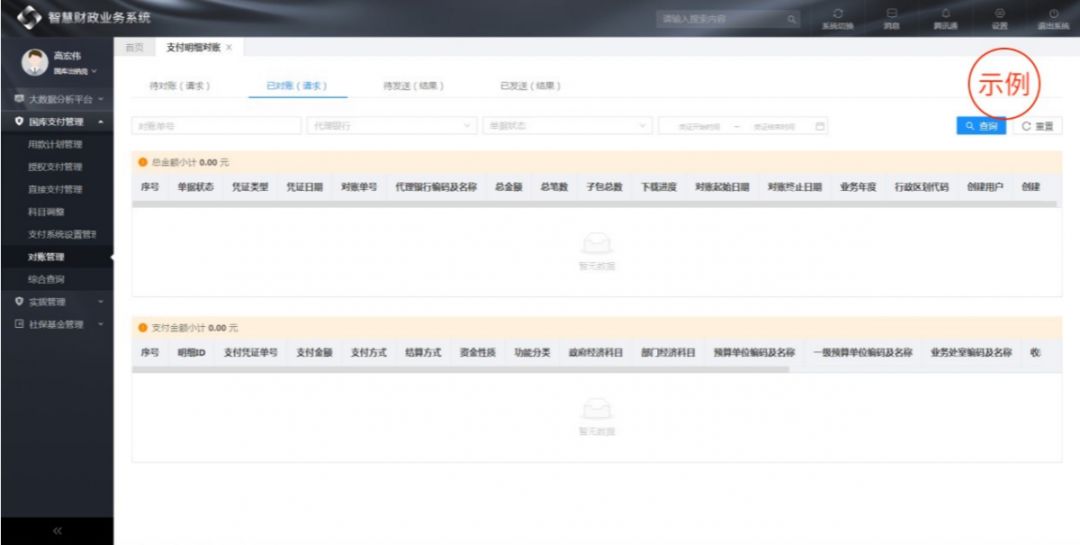Open 综合查询 in sidebar
Screen dimensions: 1080x545
coord(46,280)
